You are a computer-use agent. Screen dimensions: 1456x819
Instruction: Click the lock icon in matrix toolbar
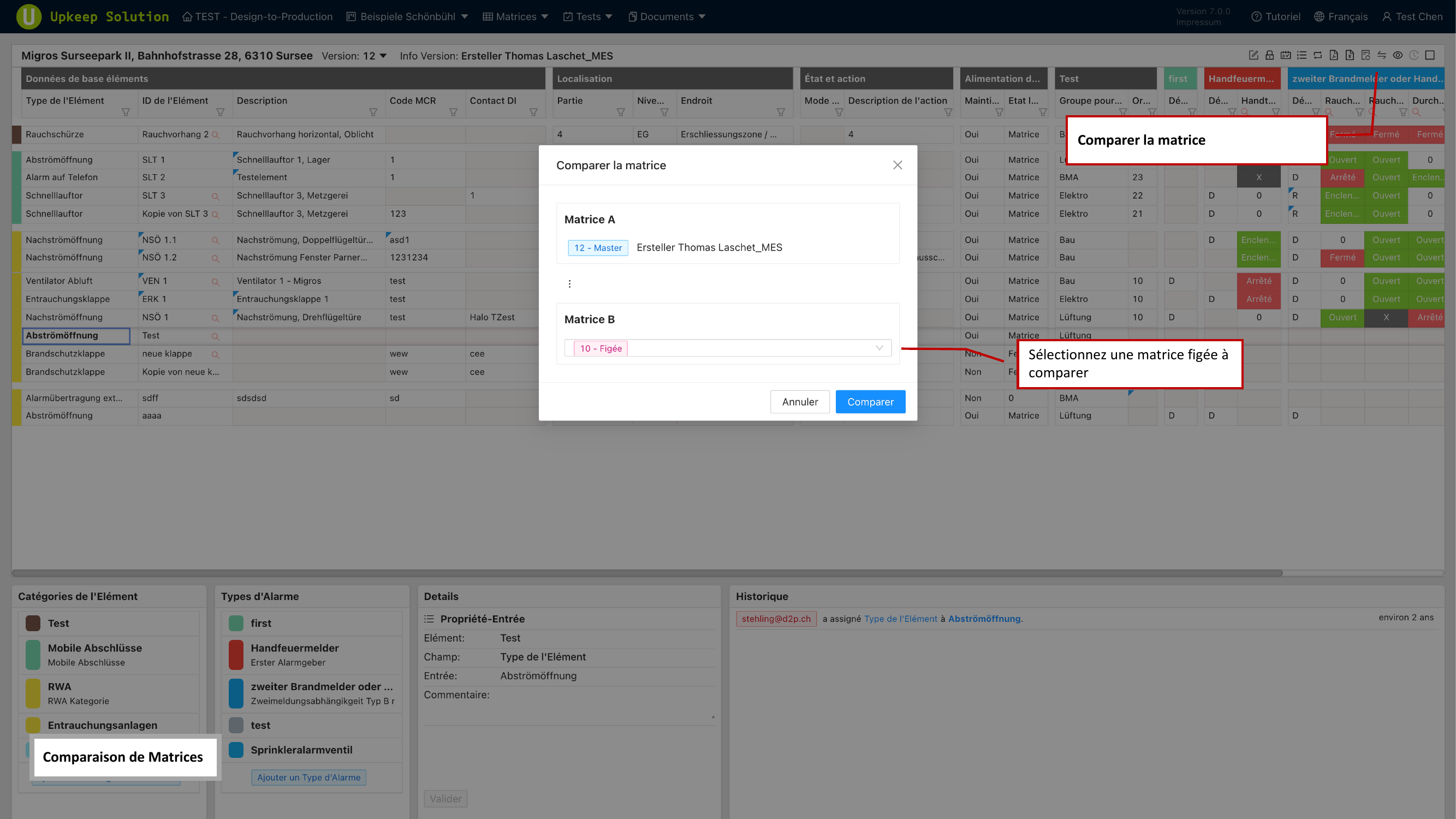[x=1269, y=55]
